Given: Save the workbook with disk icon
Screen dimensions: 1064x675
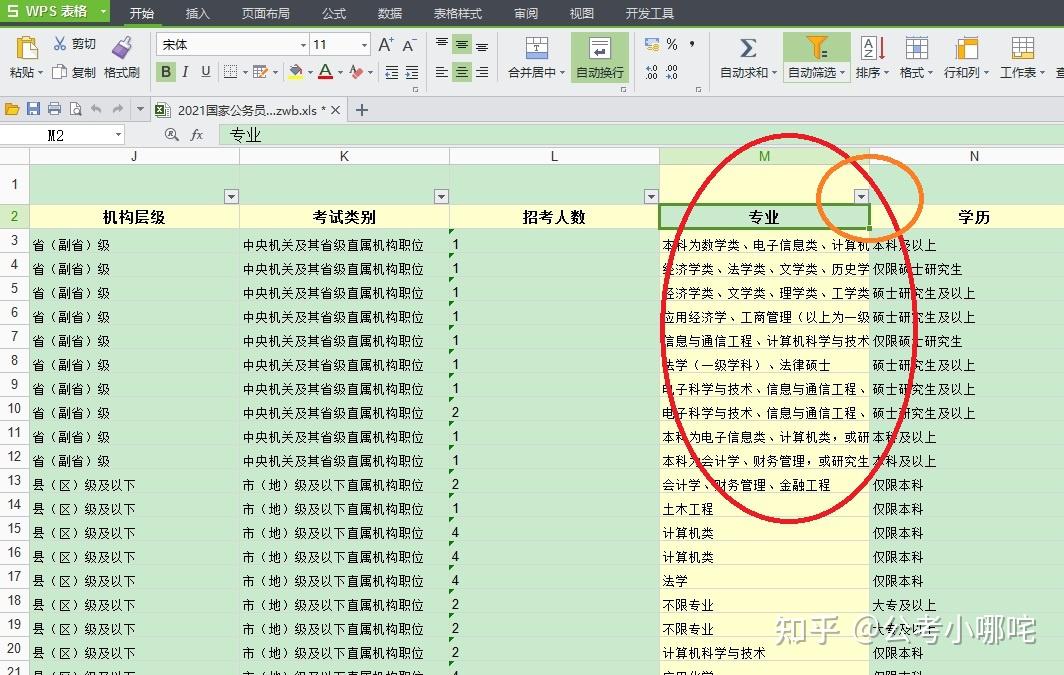Looking at the screenshot, I should click(33, 109).
